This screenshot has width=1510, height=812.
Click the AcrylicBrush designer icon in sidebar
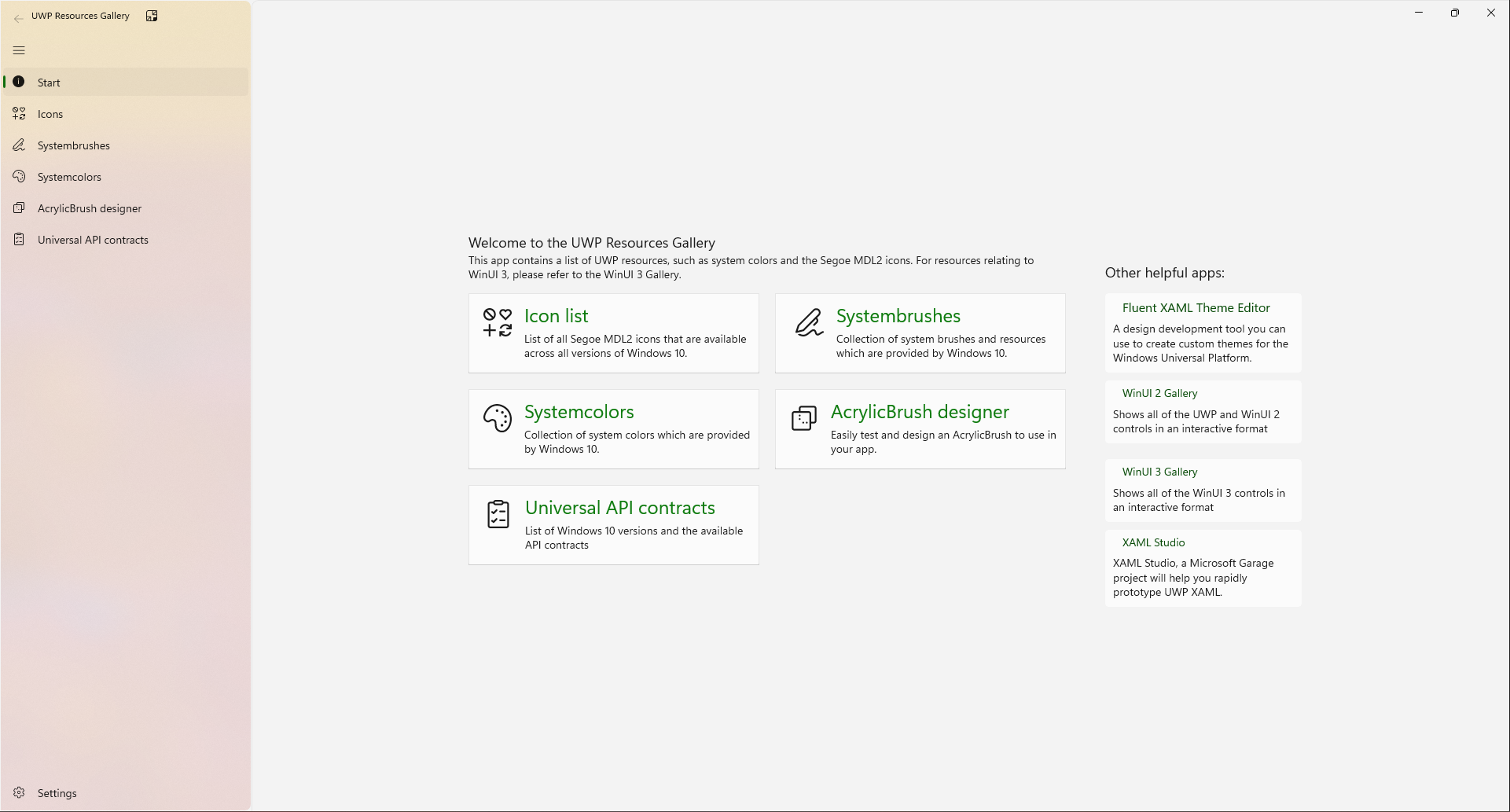[19, 208]
